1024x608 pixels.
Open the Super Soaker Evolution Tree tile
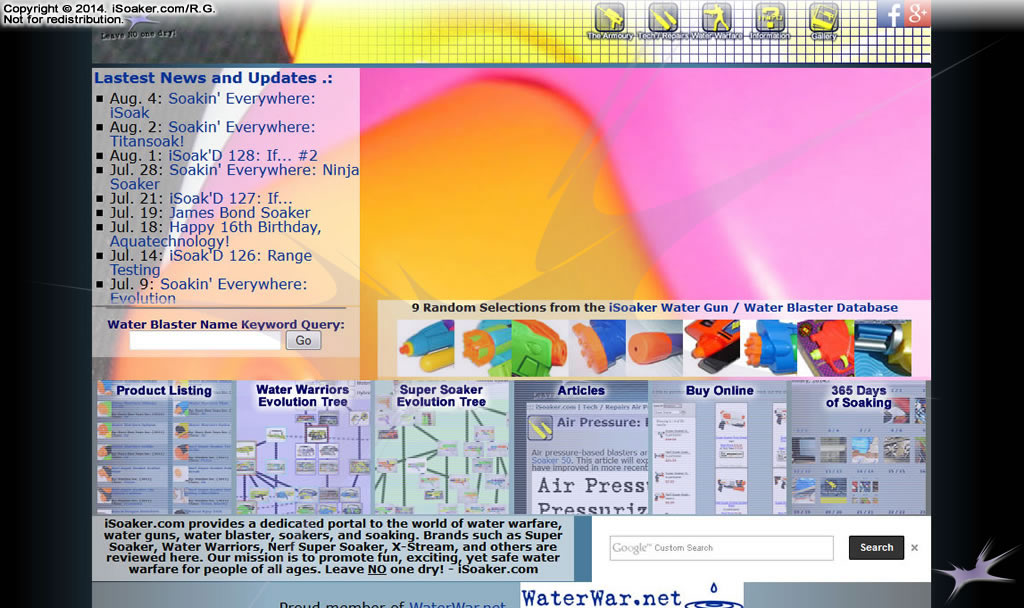pos(441,447)
